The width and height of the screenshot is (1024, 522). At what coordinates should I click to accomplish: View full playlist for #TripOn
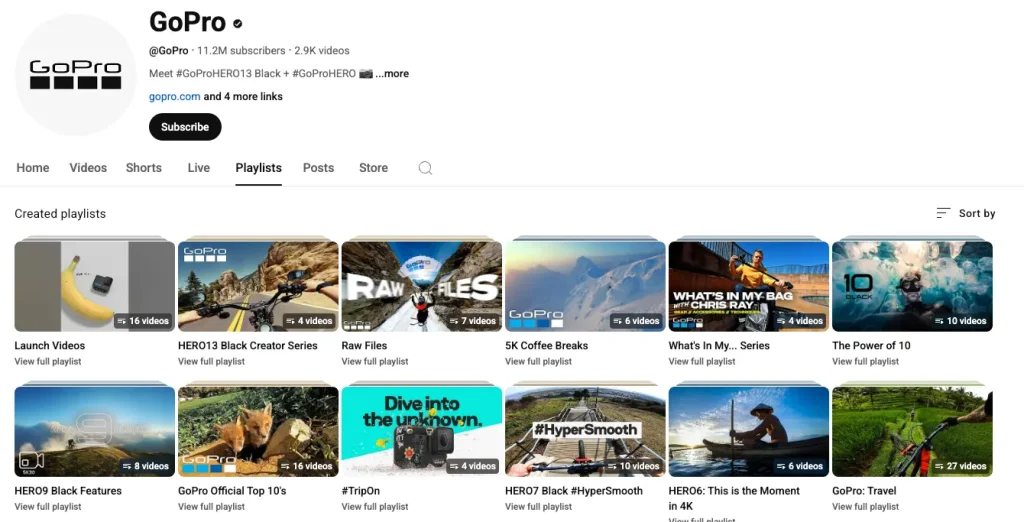(x=375, y=506)
